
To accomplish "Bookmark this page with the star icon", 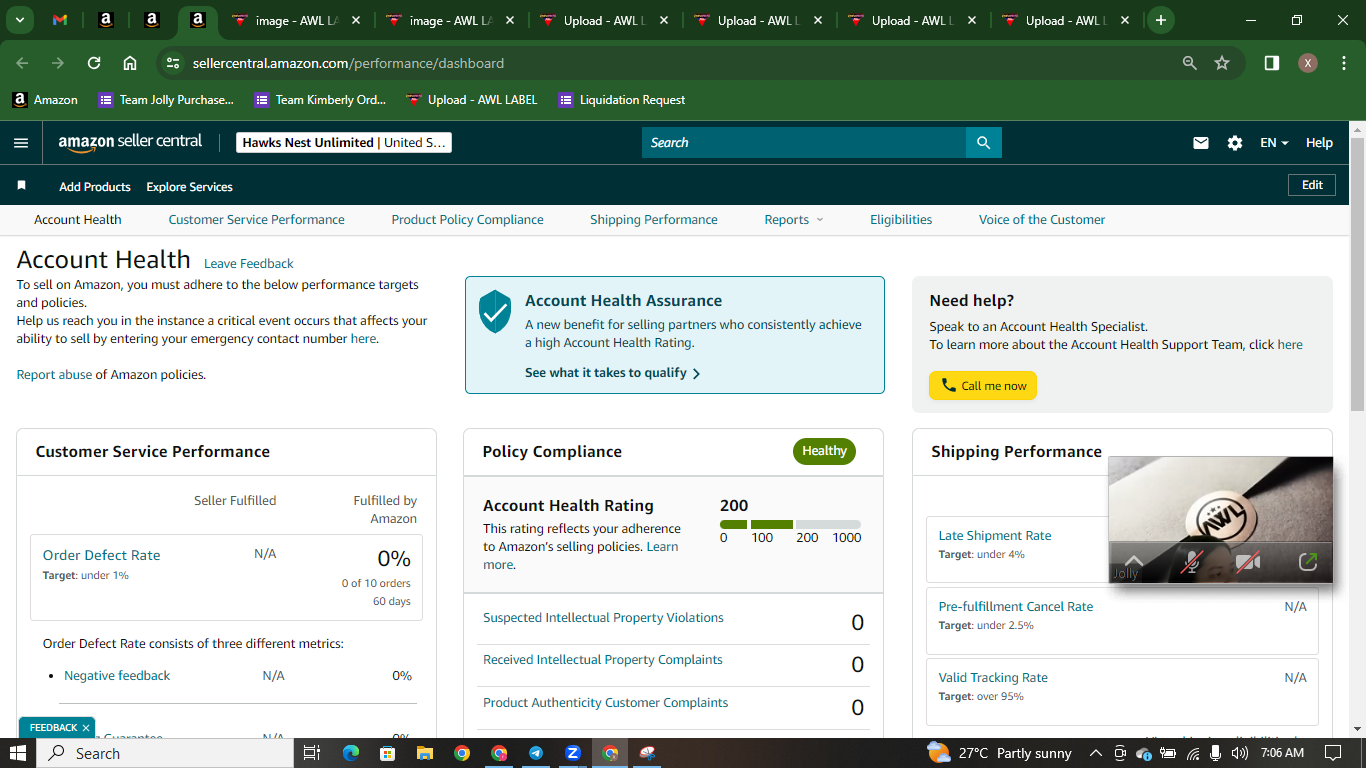I will (x=1222, y=63).
